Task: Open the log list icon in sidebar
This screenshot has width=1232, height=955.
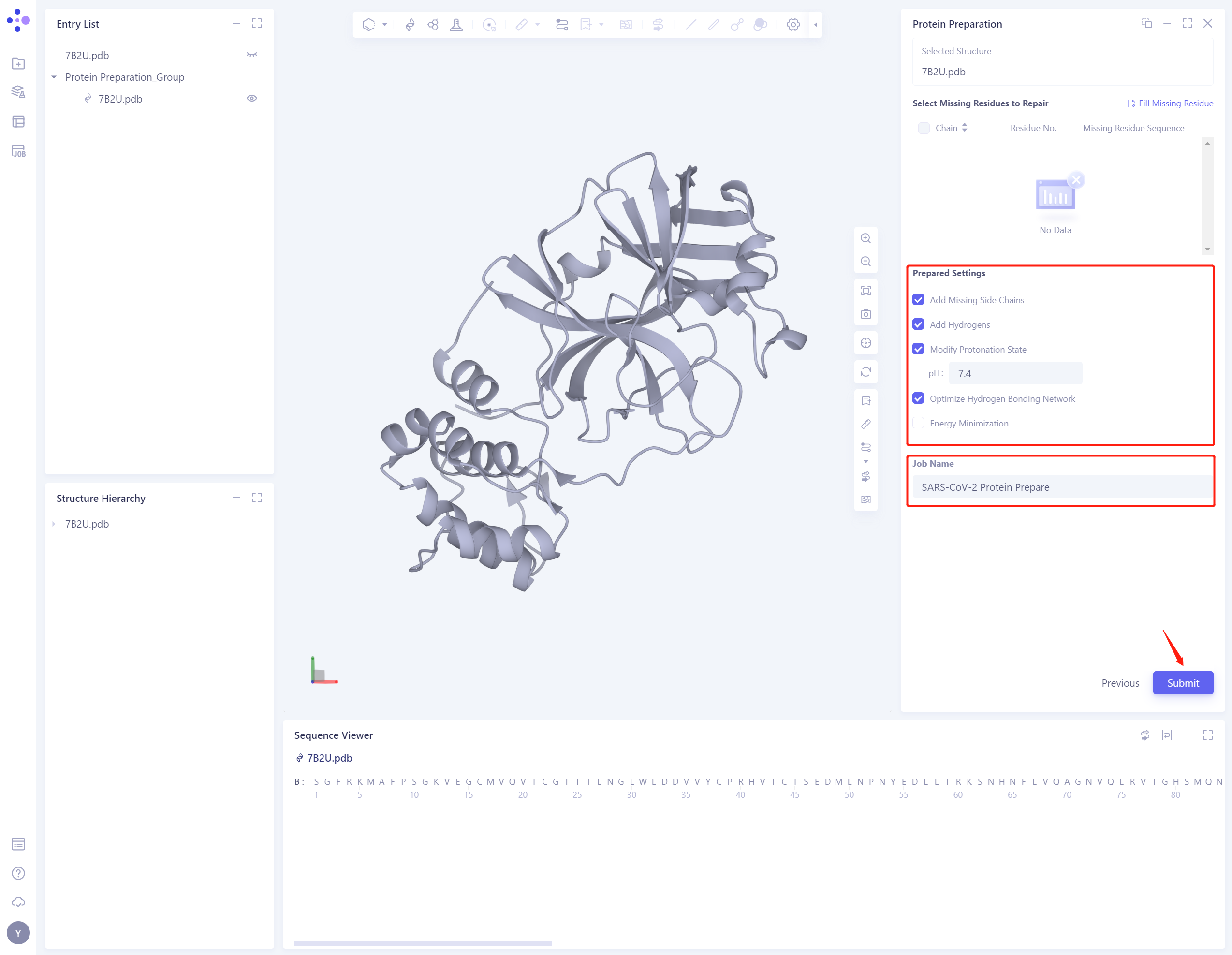Action: [x=18, y=844]
